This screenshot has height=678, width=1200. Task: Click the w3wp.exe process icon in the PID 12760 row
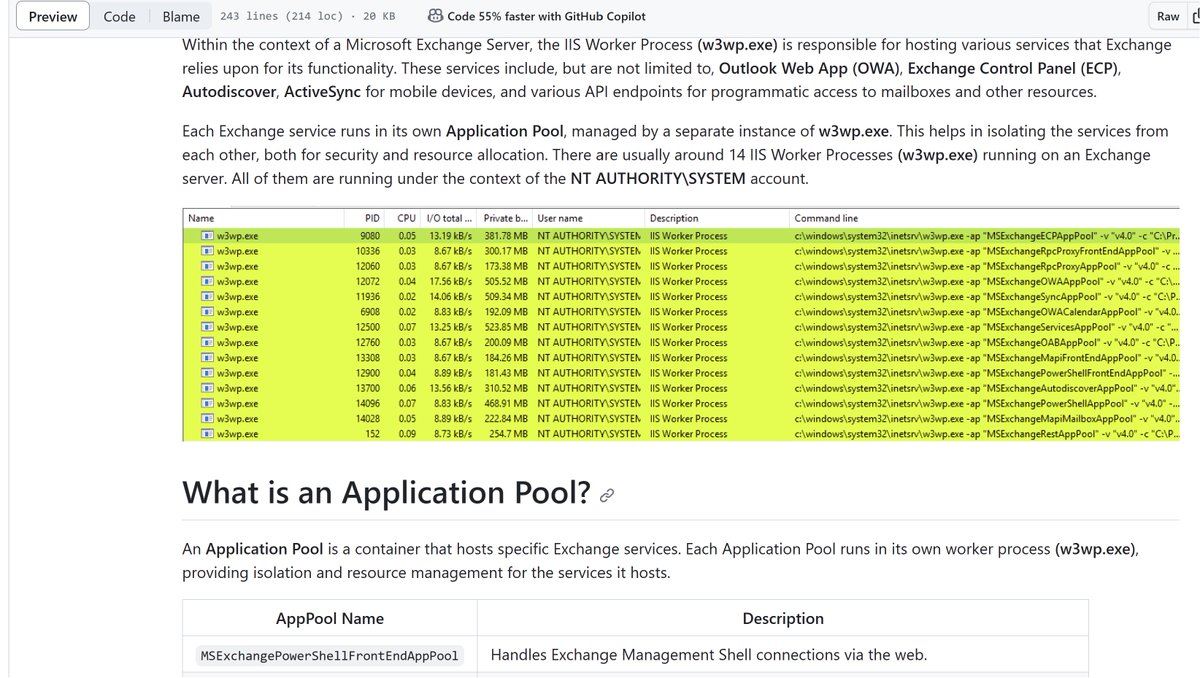point(207,343)
